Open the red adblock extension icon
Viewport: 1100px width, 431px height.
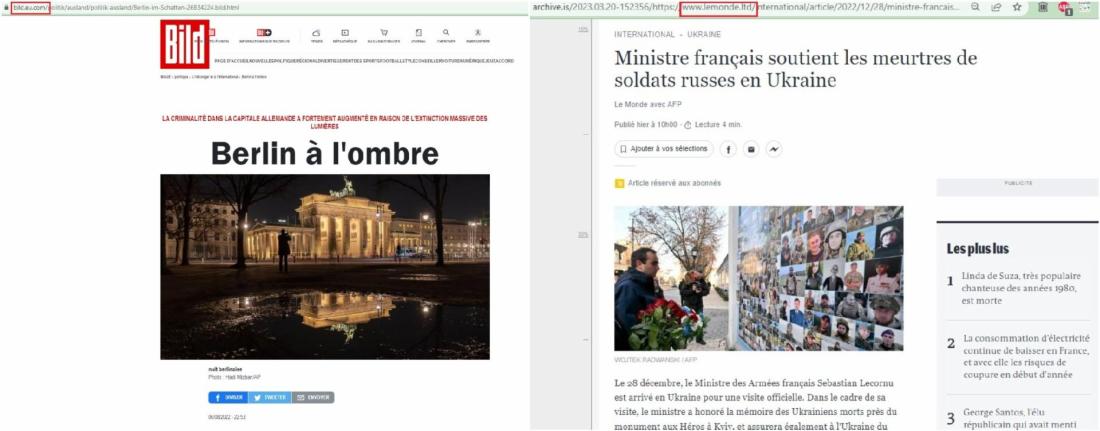tap(1064, 8)
